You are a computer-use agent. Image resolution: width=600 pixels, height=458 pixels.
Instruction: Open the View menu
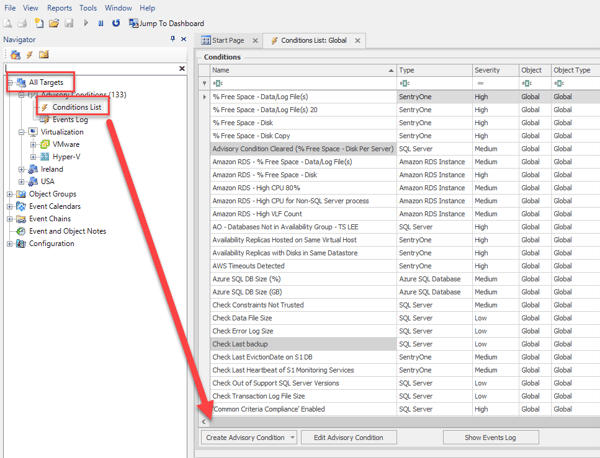point(31,8)
